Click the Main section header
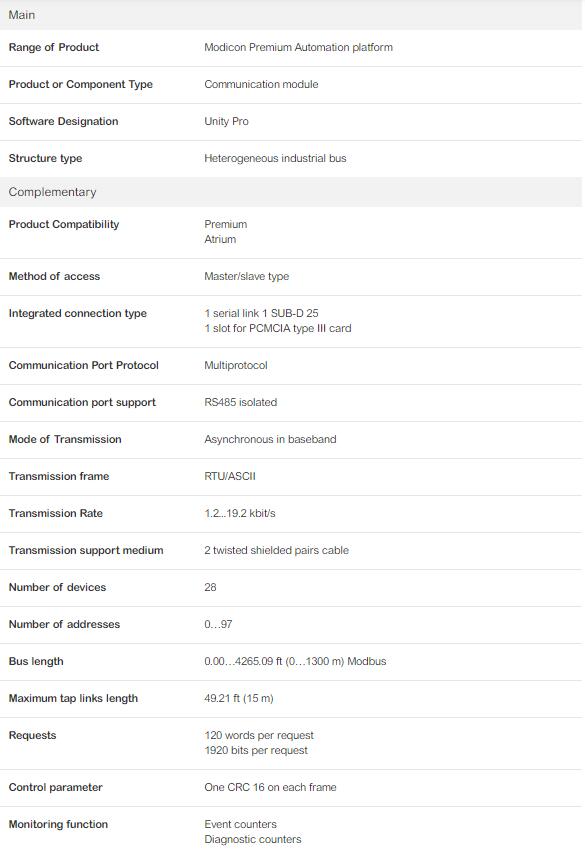585x857 pixels. pos(291,15)
